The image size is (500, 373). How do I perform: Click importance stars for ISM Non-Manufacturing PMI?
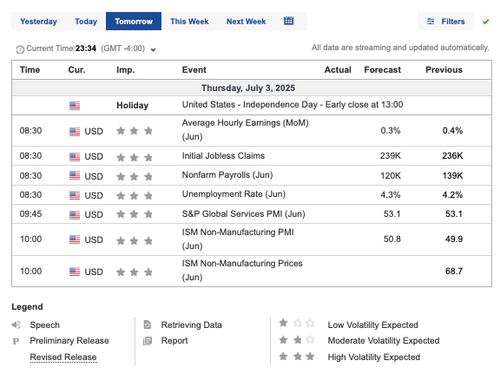tap(134, 240)
